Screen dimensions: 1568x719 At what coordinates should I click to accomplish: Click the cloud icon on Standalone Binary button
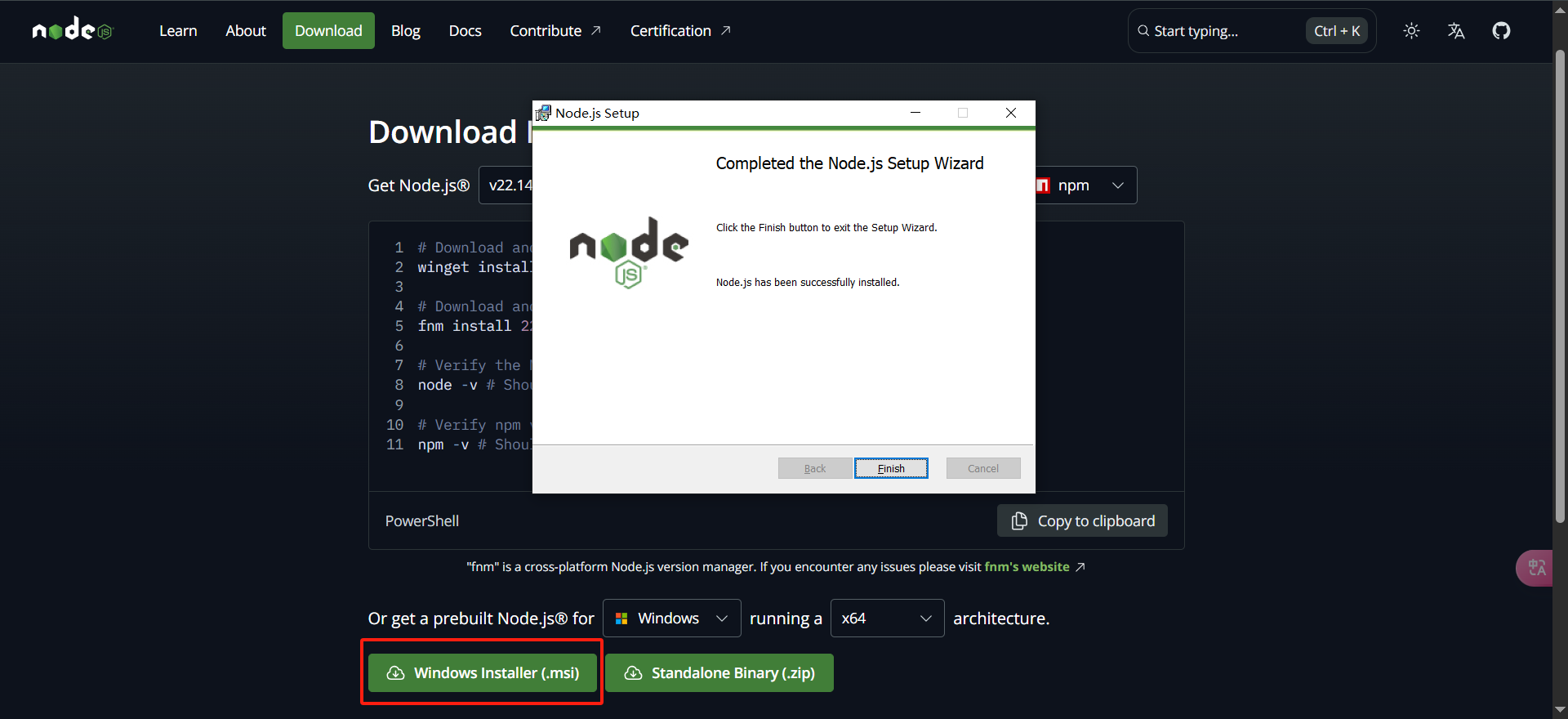pyautogui.click(x=633, y=673)
